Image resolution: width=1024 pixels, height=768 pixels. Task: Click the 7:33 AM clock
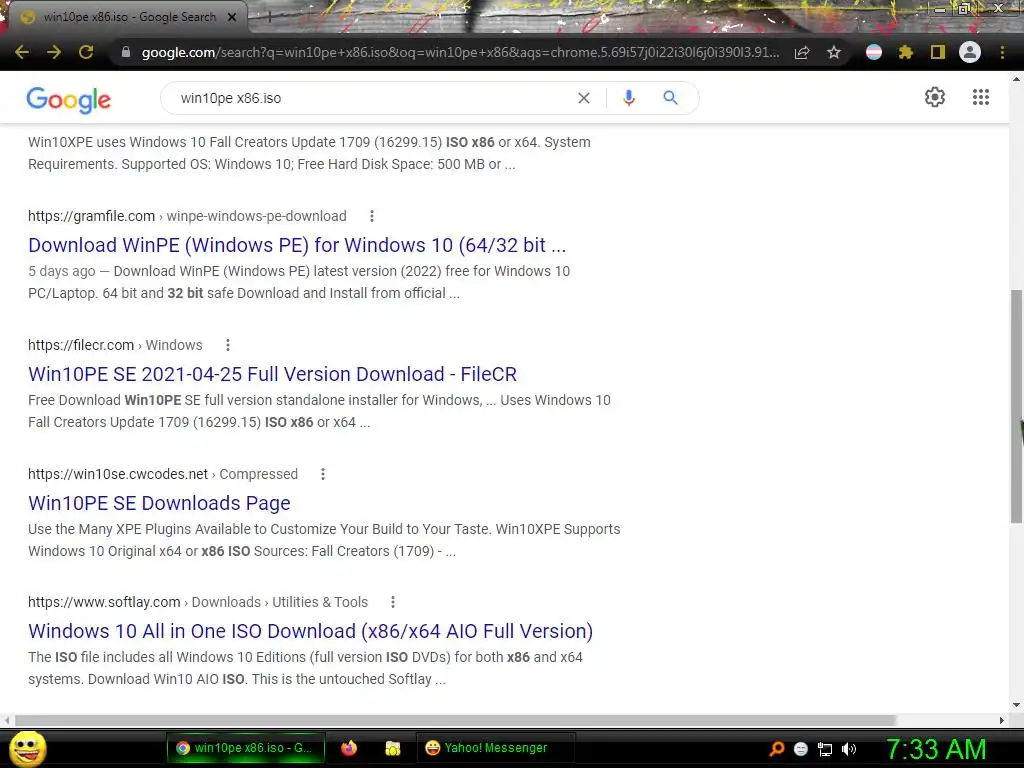(936, 749)
